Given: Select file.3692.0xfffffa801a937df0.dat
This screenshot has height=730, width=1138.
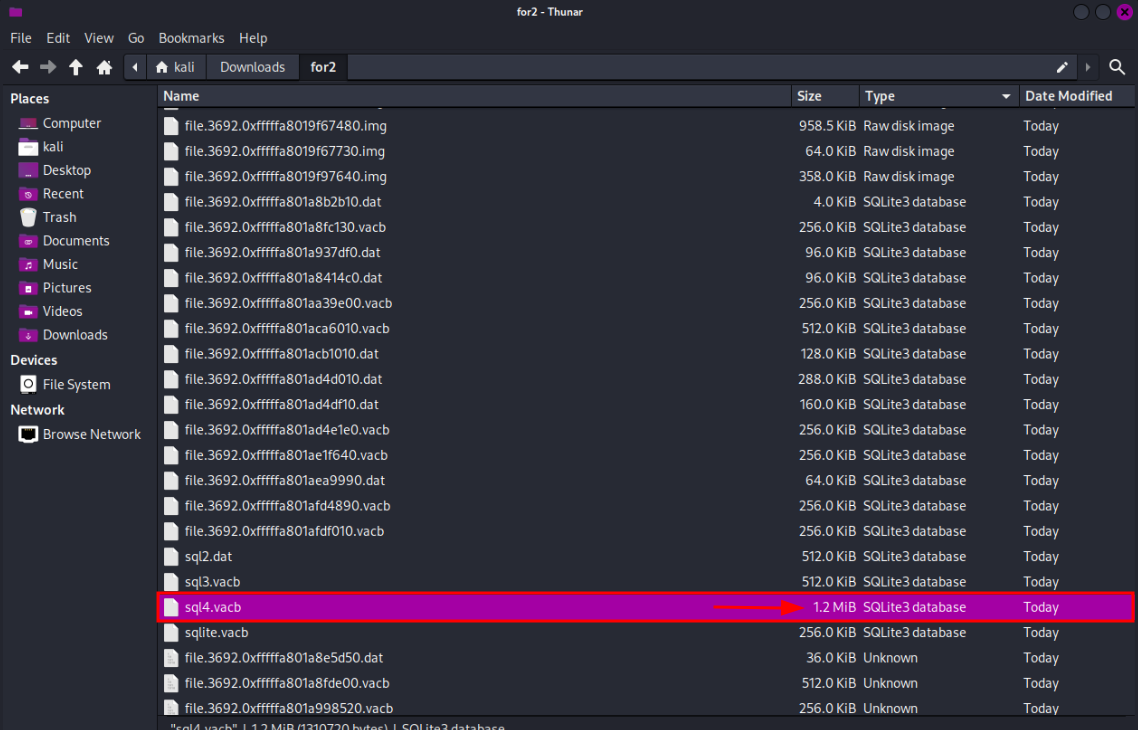Looking at the screenshot, I should 646,253.
